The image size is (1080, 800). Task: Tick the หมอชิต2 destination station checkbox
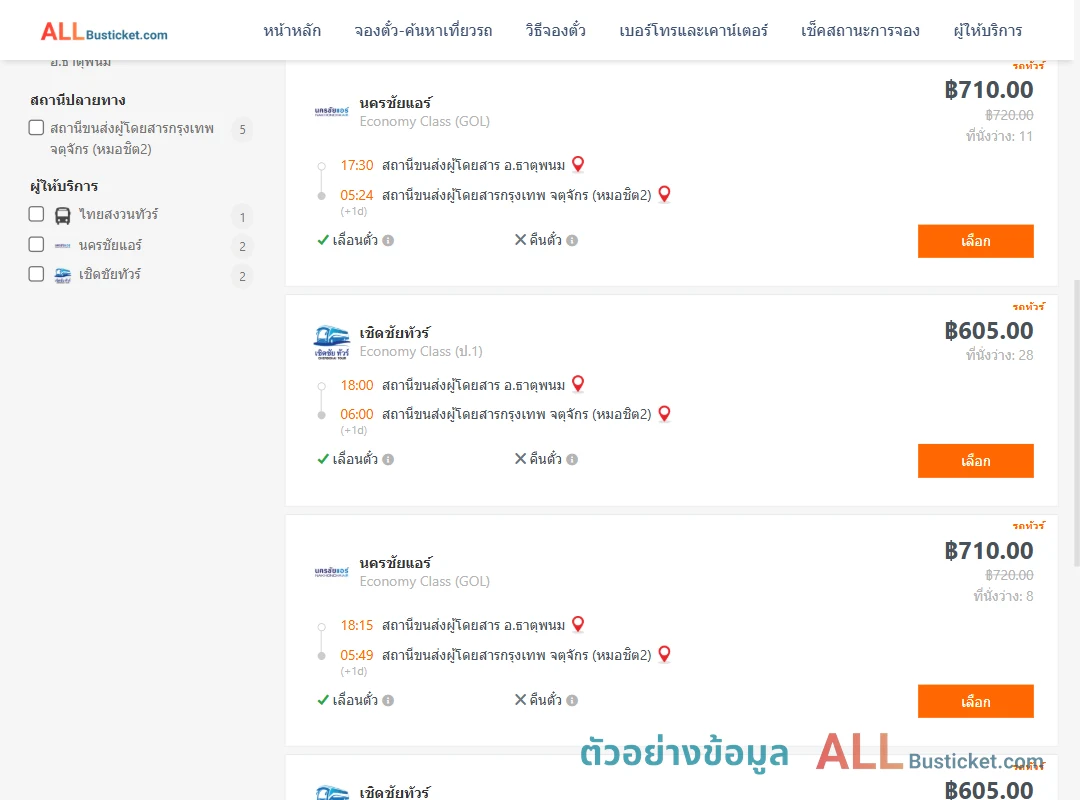tap(37, 127)
